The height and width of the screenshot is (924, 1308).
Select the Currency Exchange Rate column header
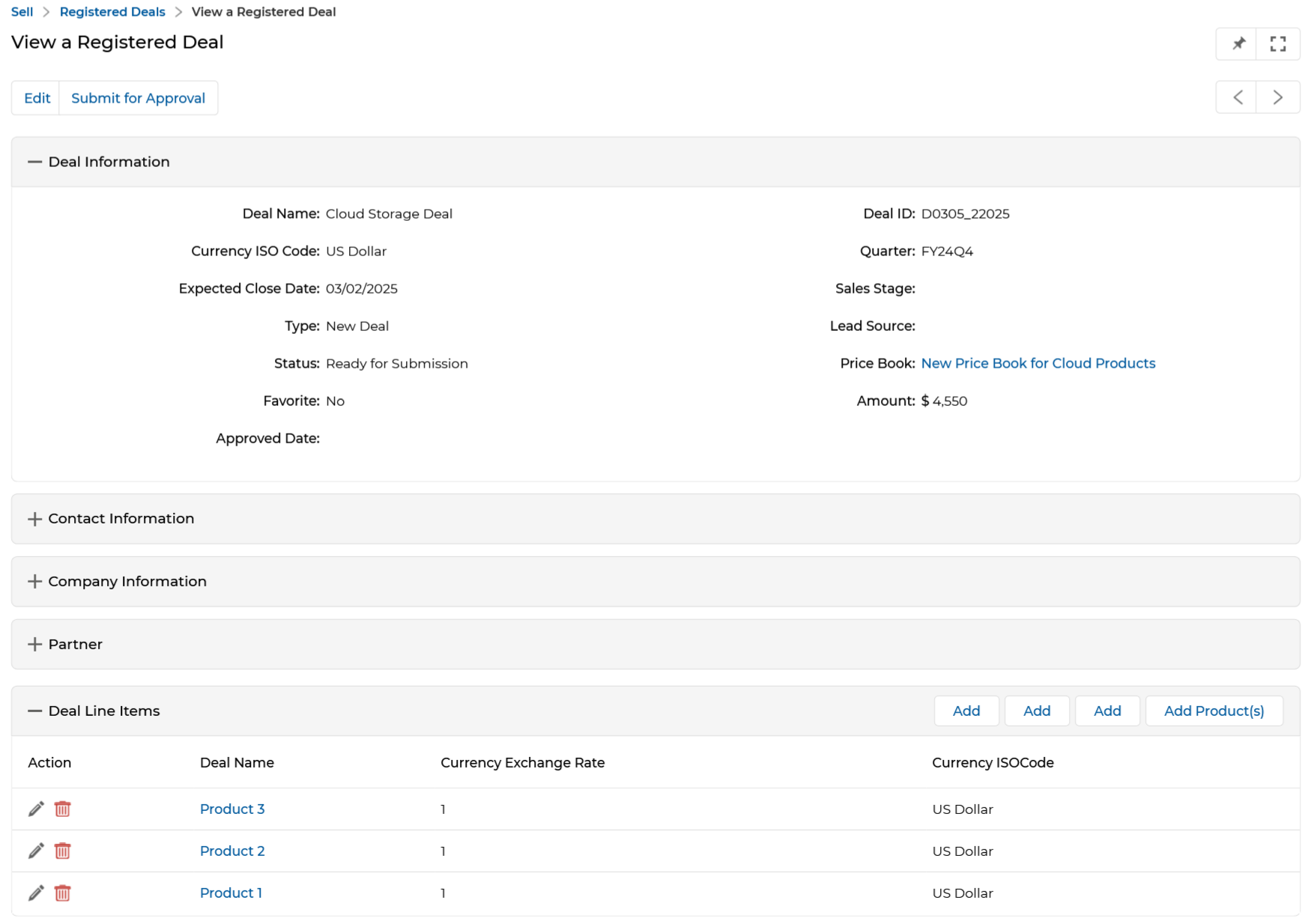522,762
